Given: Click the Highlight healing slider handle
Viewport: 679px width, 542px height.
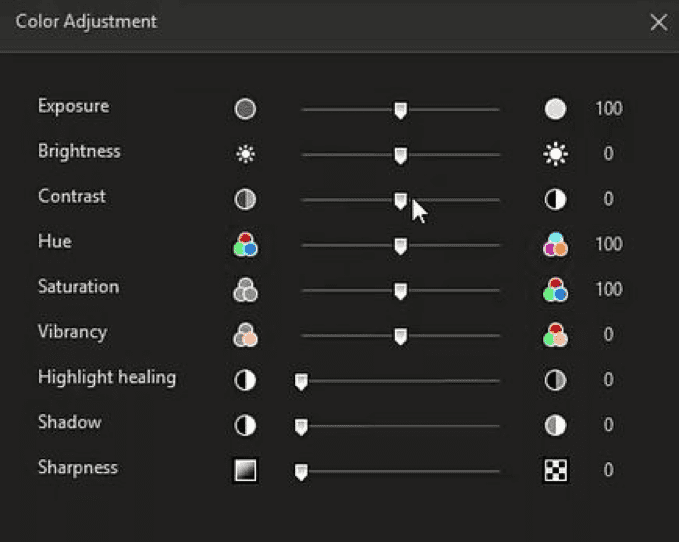Looking at the screenshot, I should coord(301,382).
